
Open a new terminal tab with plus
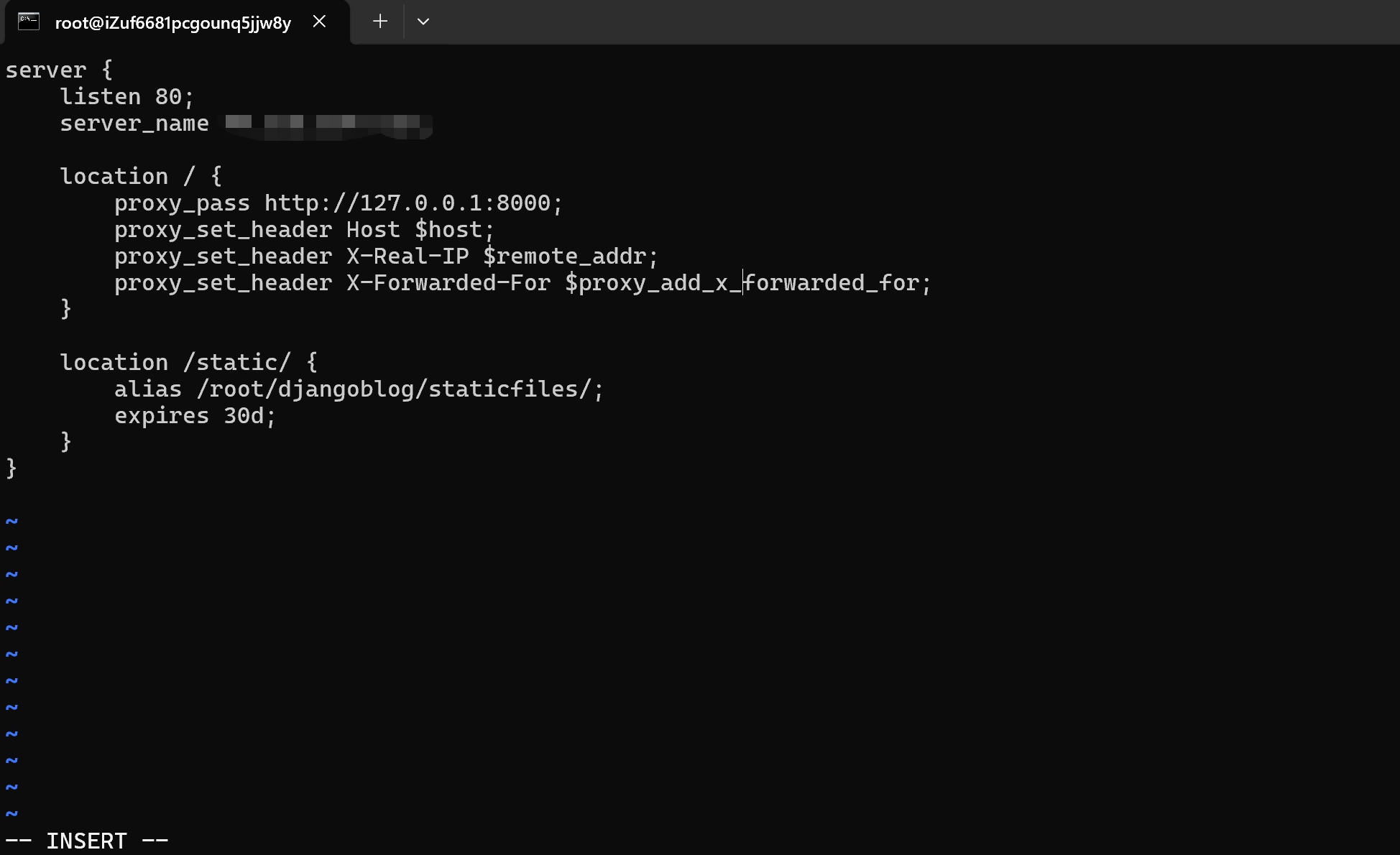pos(380,22)
